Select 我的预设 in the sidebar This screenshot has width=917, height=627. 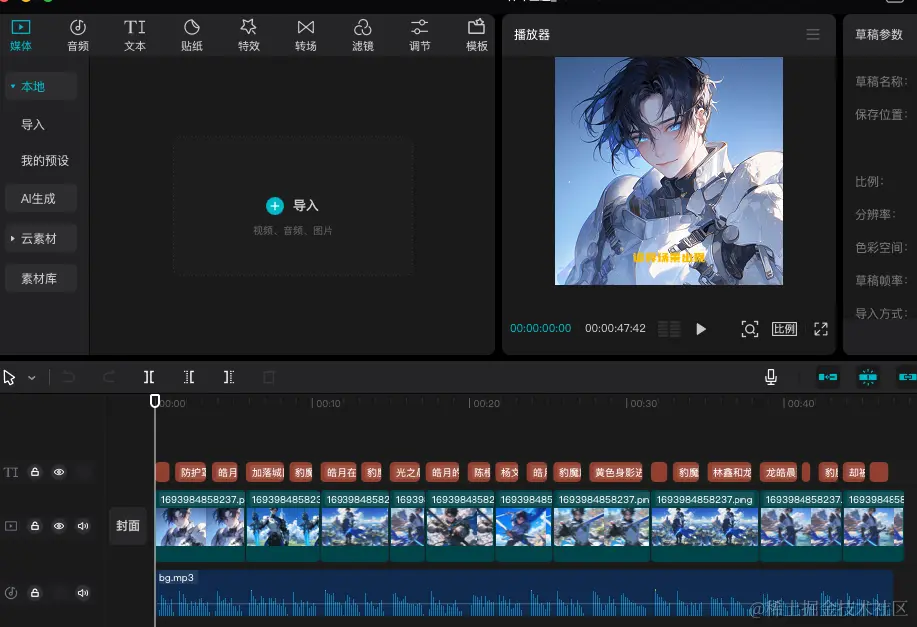click(x=45, y=160)
